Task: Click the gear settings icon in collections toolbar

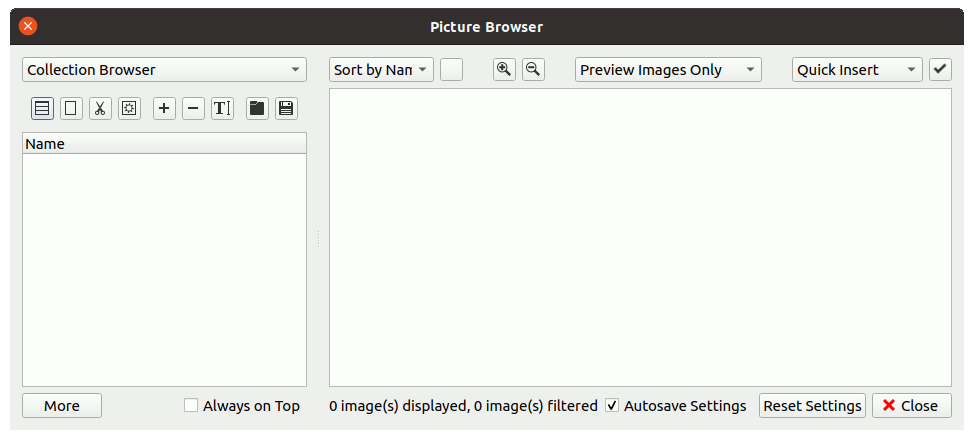Action: point(129,108)
